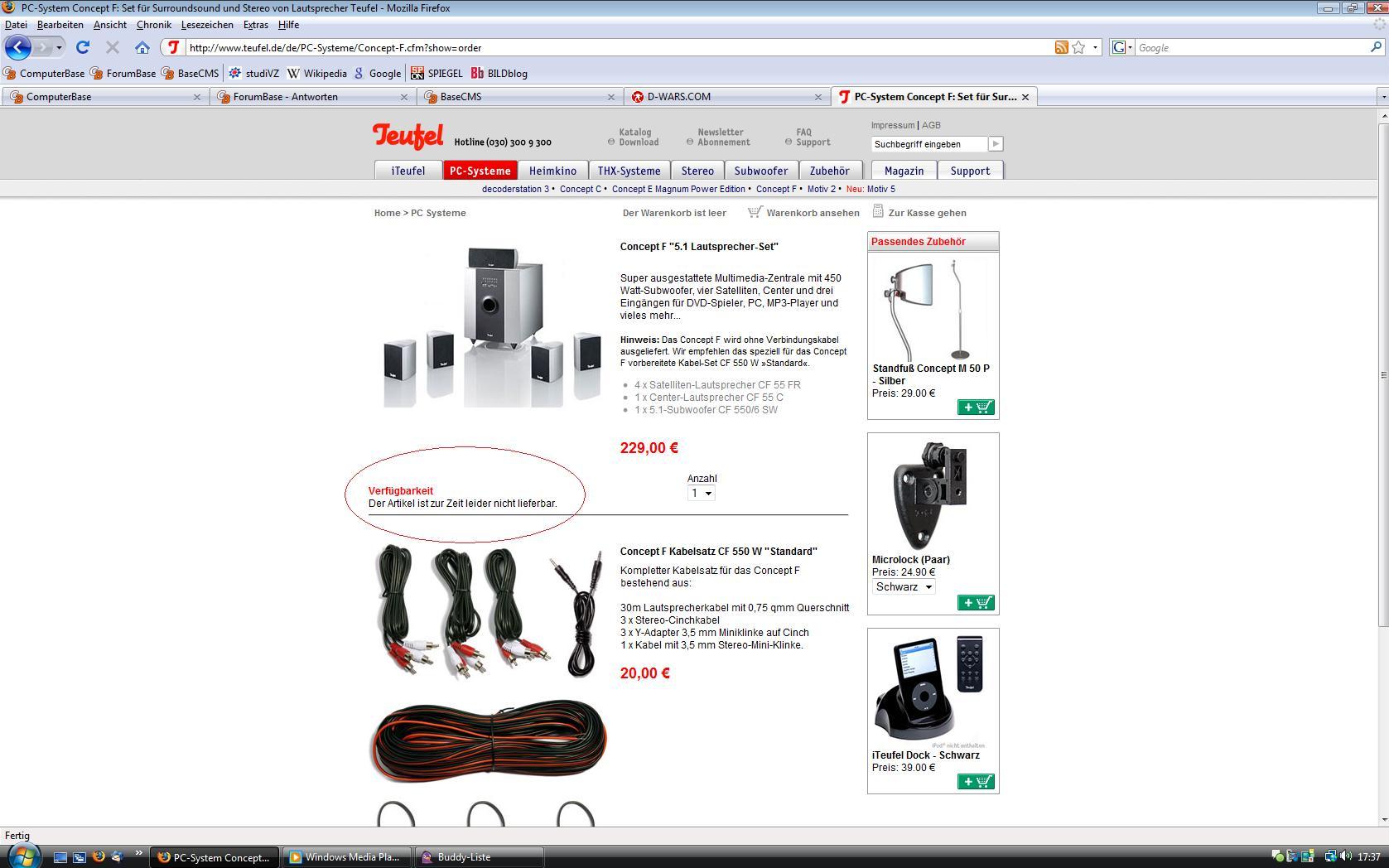Open the AGB link

[x=931, y=125]
